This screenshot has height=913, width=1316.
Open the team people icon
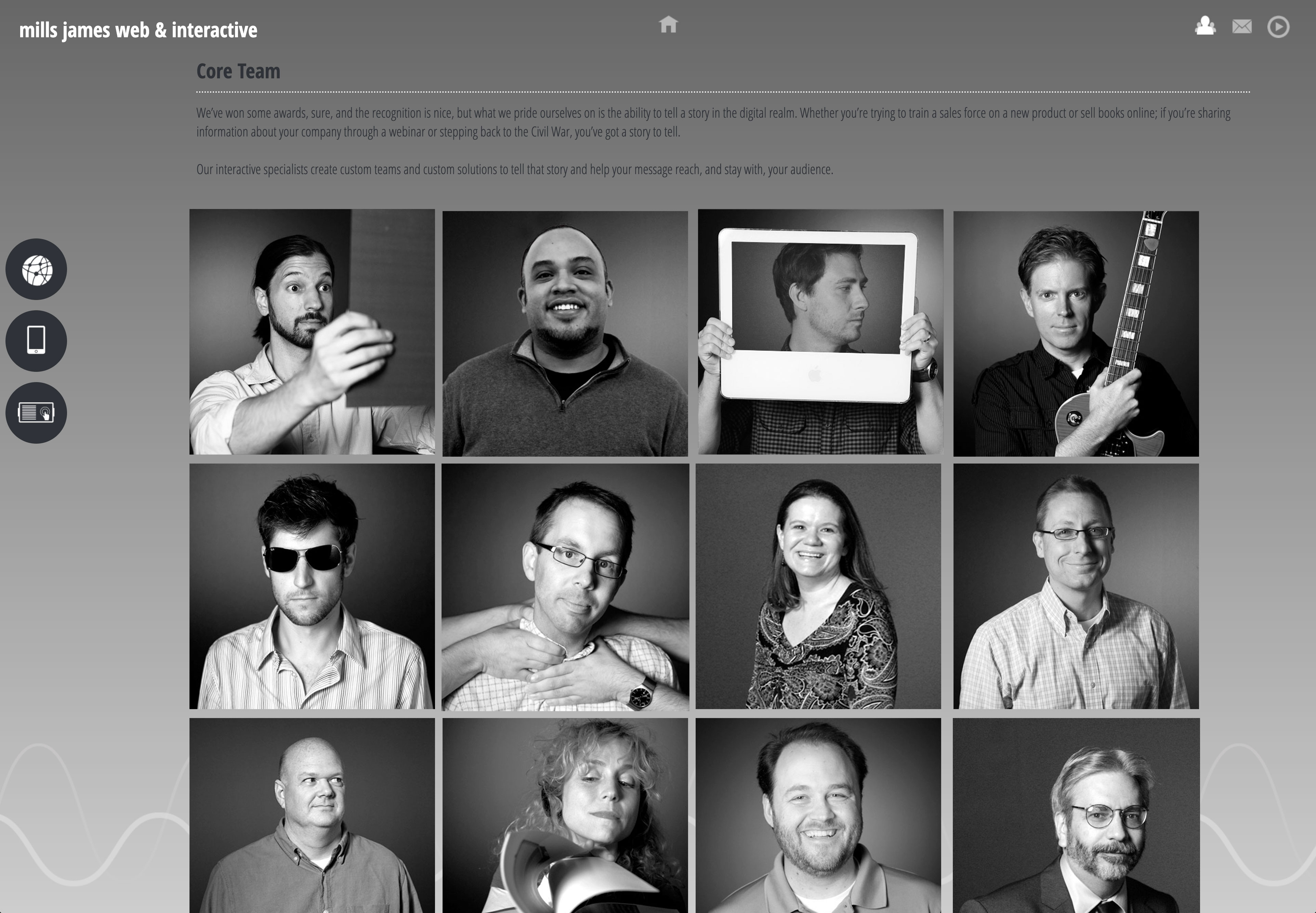1205,26
